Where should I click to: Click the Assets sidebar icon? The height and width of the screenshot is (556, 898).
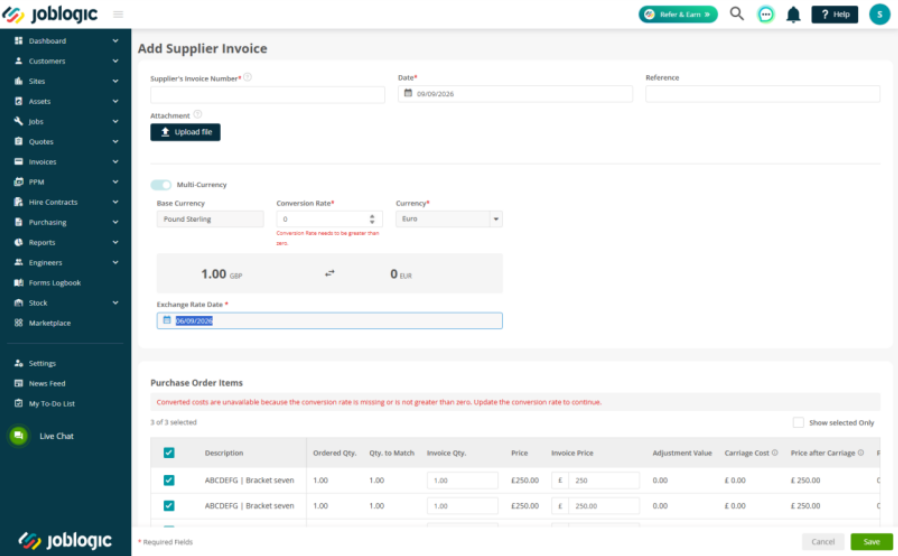pyautogui.click(x=18, y=101)
